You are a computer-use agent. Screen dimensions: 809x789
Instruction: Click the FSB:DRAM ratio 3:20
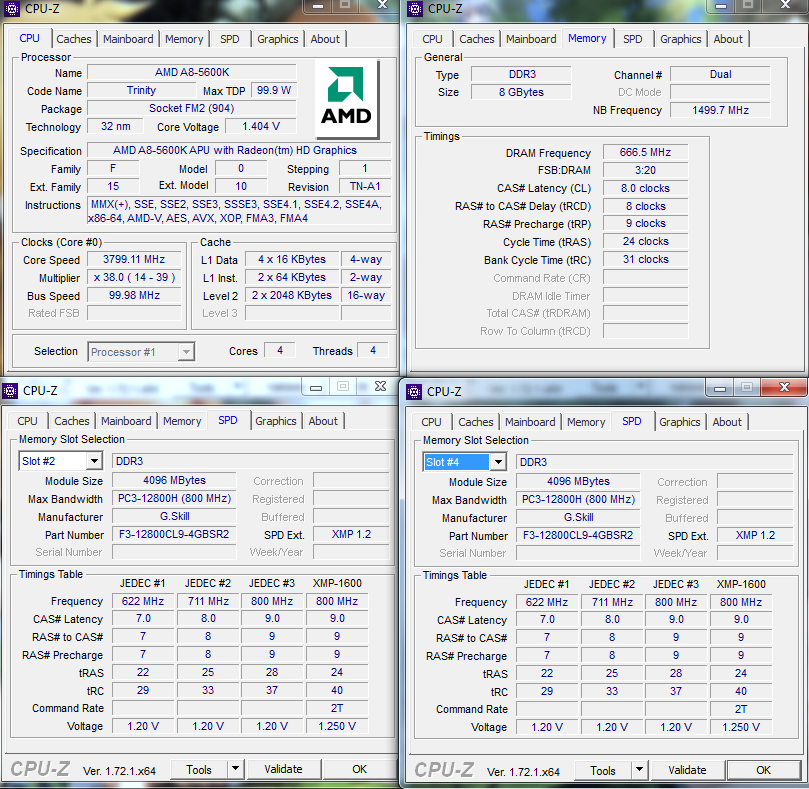pos(645,170)
